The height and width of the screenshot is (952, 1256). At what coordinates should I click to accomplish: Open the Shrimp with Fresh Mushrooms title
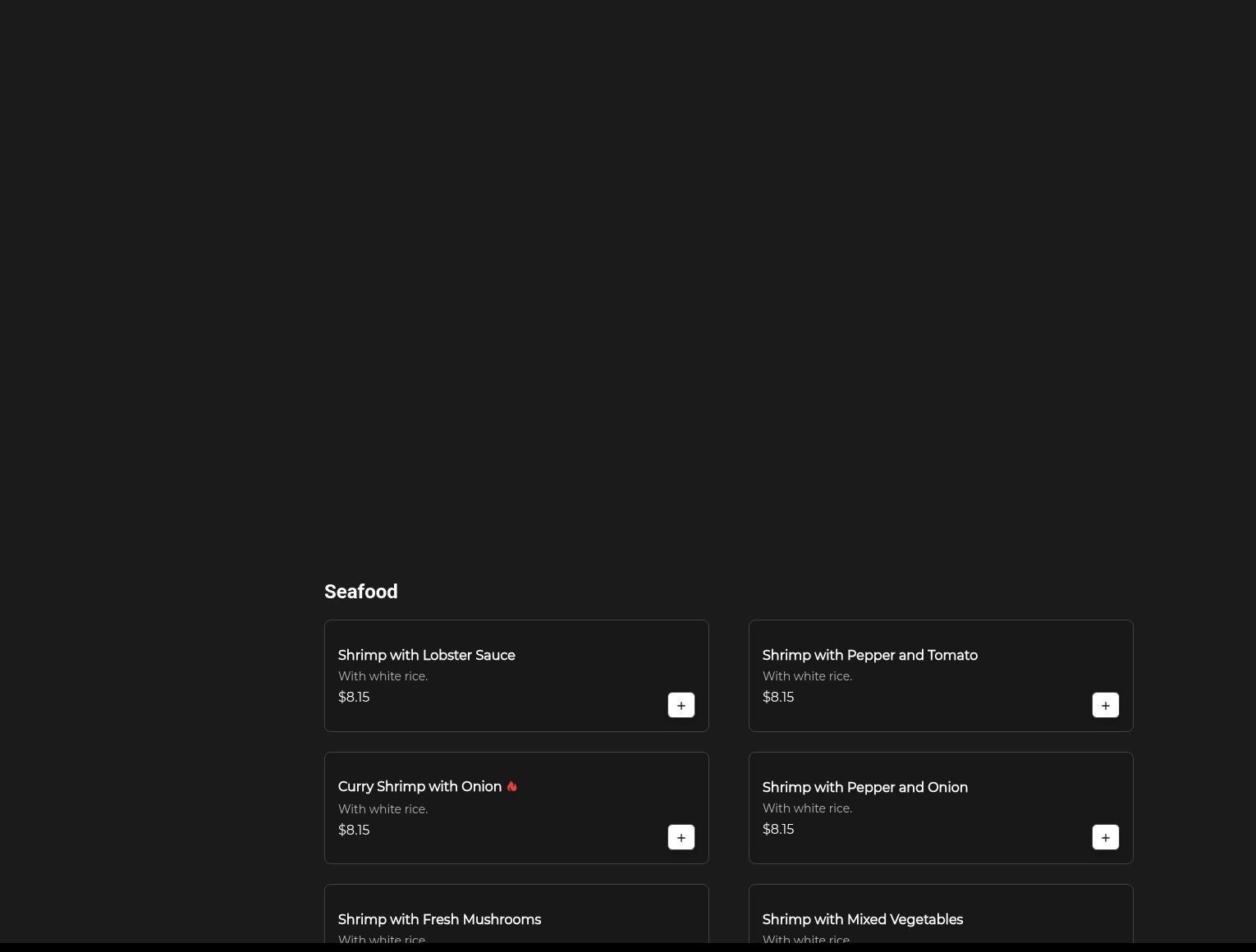coord(439,919)
